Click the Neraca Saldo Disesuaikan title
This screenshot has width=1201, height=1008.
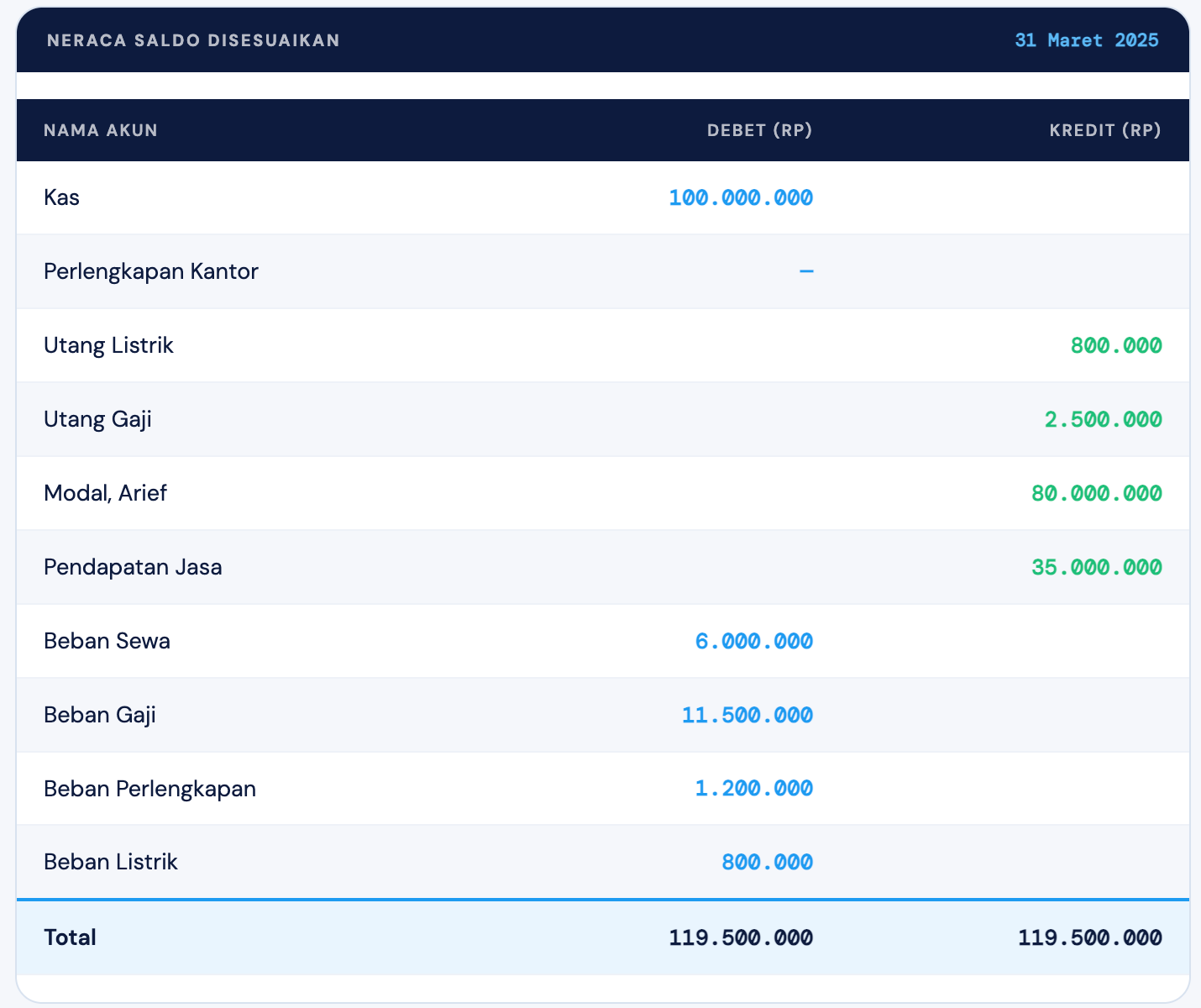(x=193, y=40)
